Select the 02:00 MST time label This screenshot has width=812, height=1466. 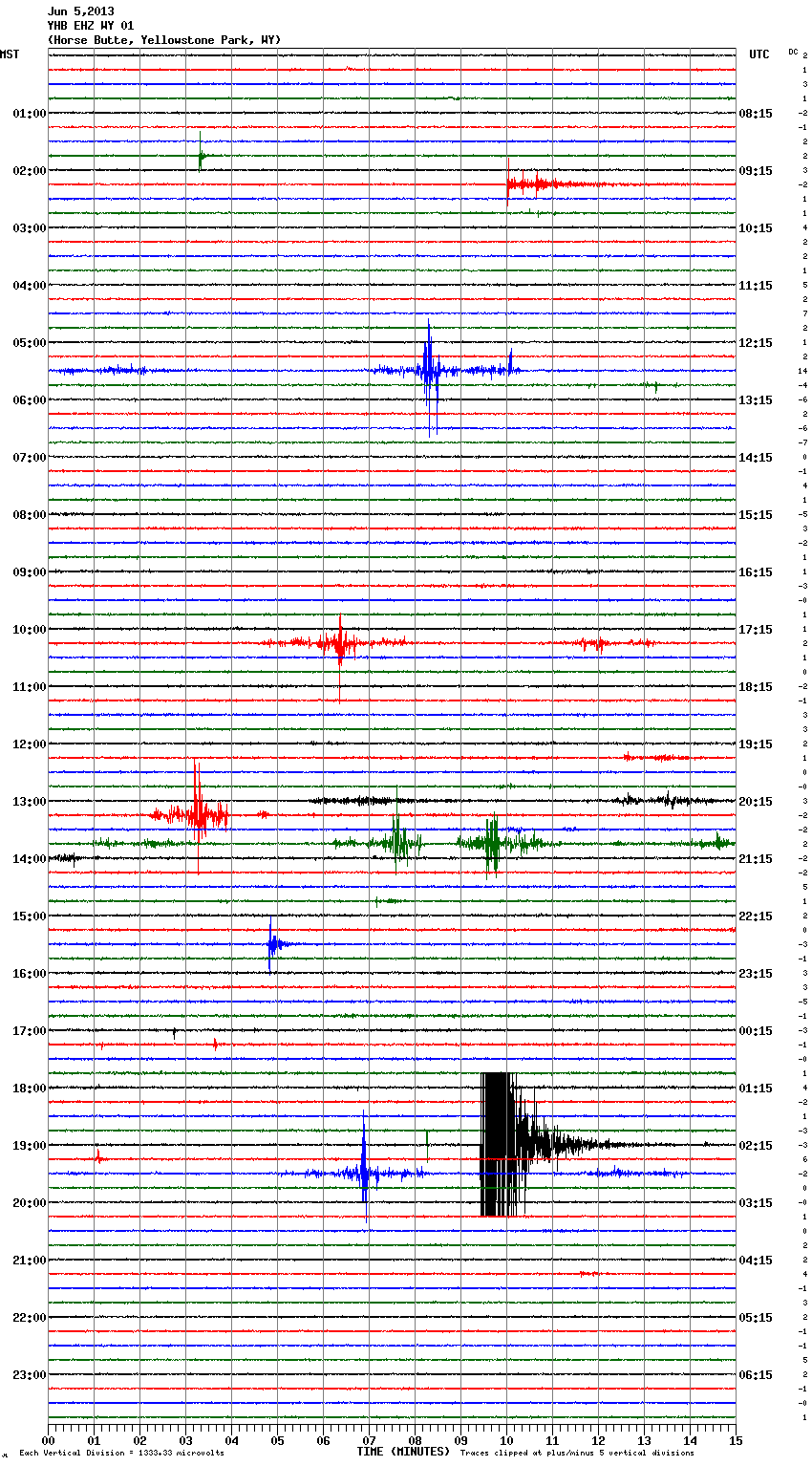coord(30,171)
